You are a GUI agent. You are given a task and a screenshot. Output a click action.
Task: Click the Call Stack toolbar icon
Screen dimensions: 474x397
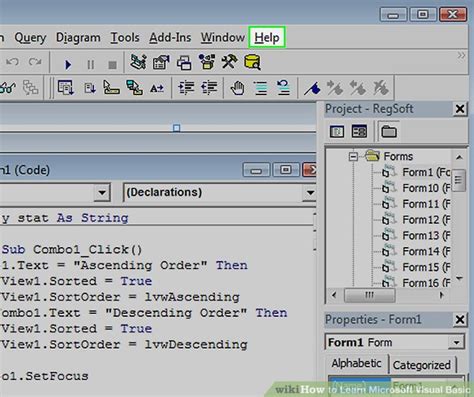tap(30, 88)
